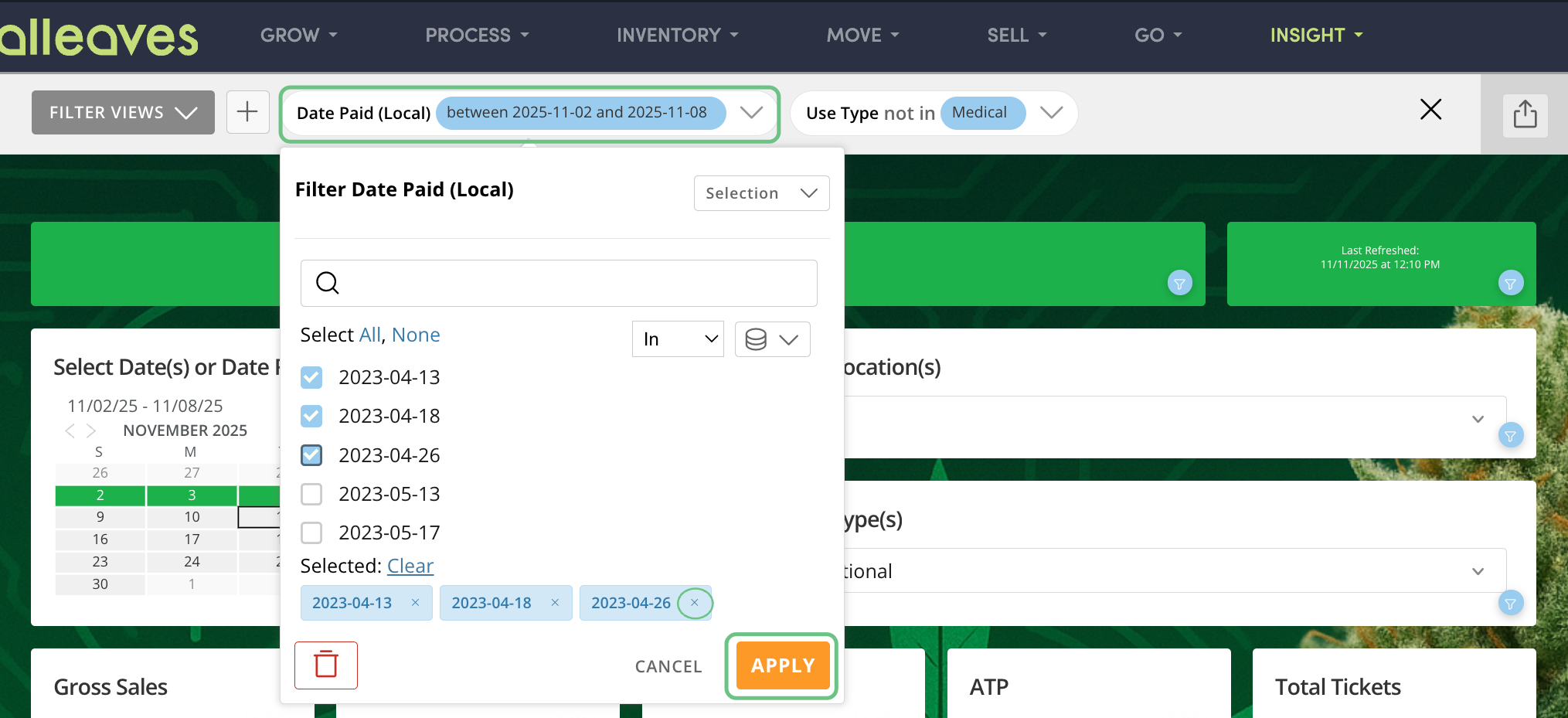The image size is (1568, 718).
Task: Click the Clear selected link
Action: pyautogui.click(x=410, y=566)
